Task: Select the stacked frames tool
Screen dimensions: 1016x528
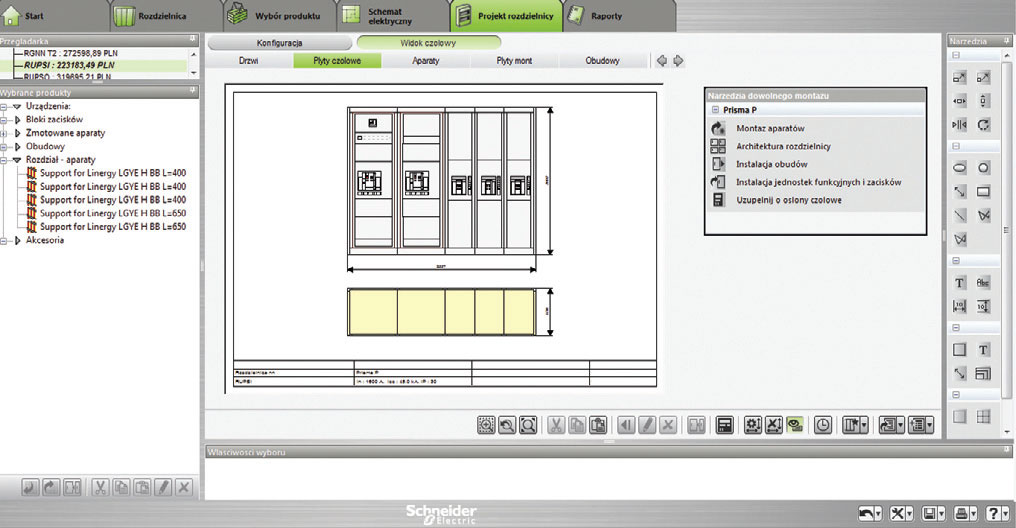Action: [983, 373]
